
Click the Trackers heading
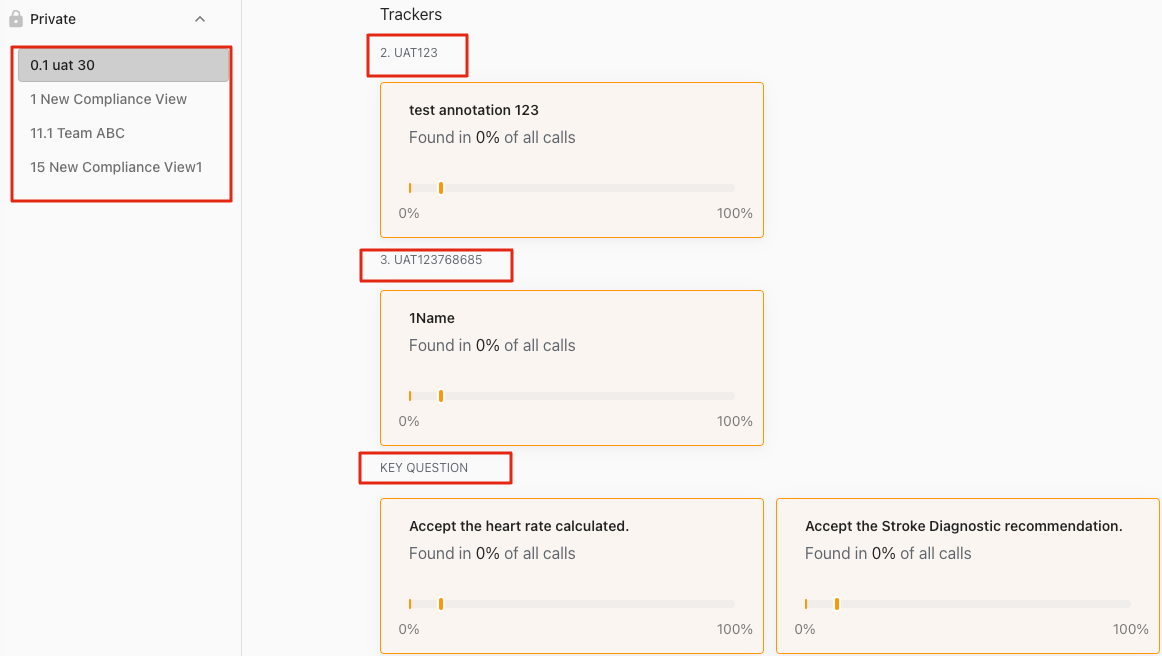click(x=411, y=14)
